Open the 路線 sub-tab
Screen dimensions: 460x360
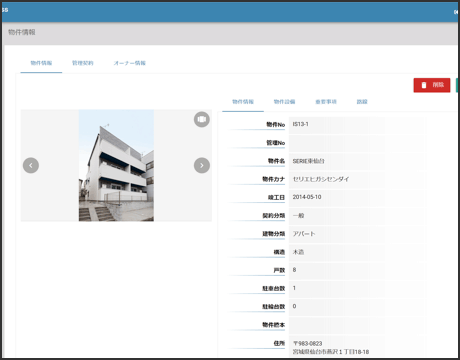coord(362,102)
